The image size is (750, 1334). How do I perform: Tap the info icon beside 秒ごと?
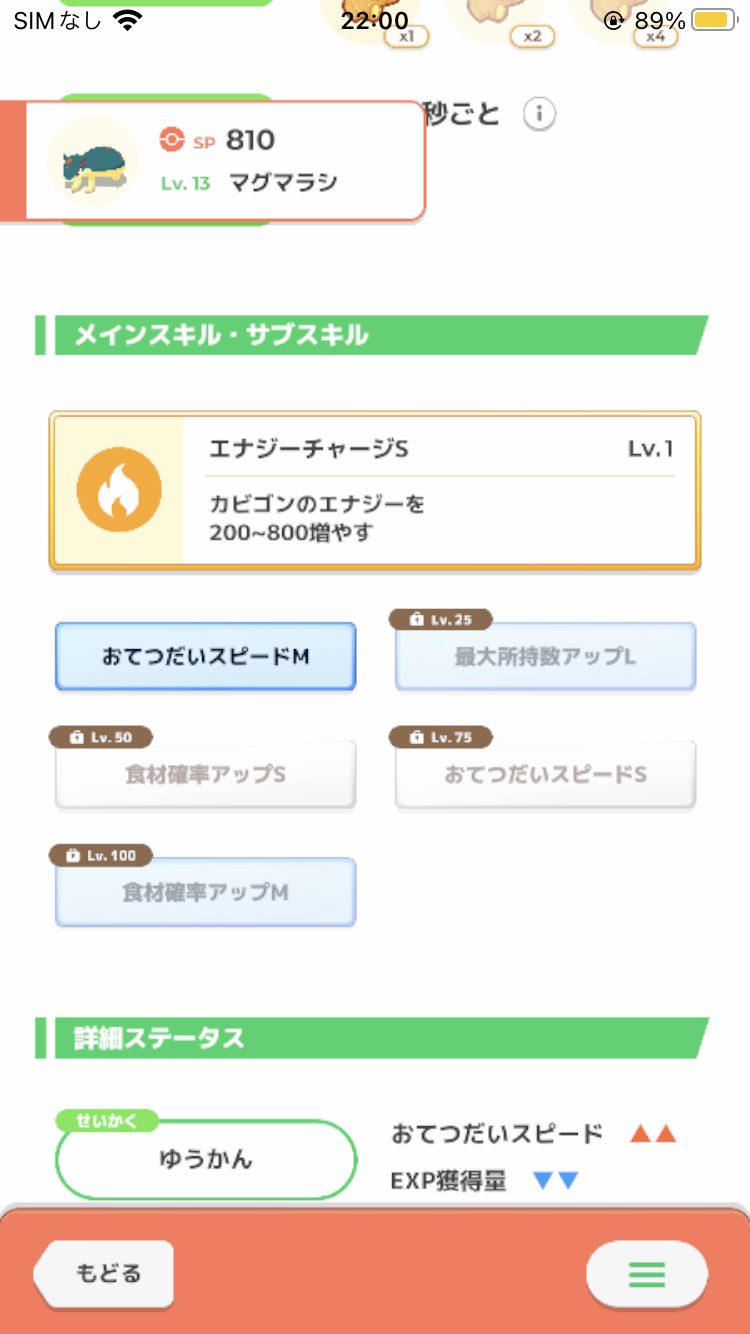pyautogui.click(x=539, y=114)
